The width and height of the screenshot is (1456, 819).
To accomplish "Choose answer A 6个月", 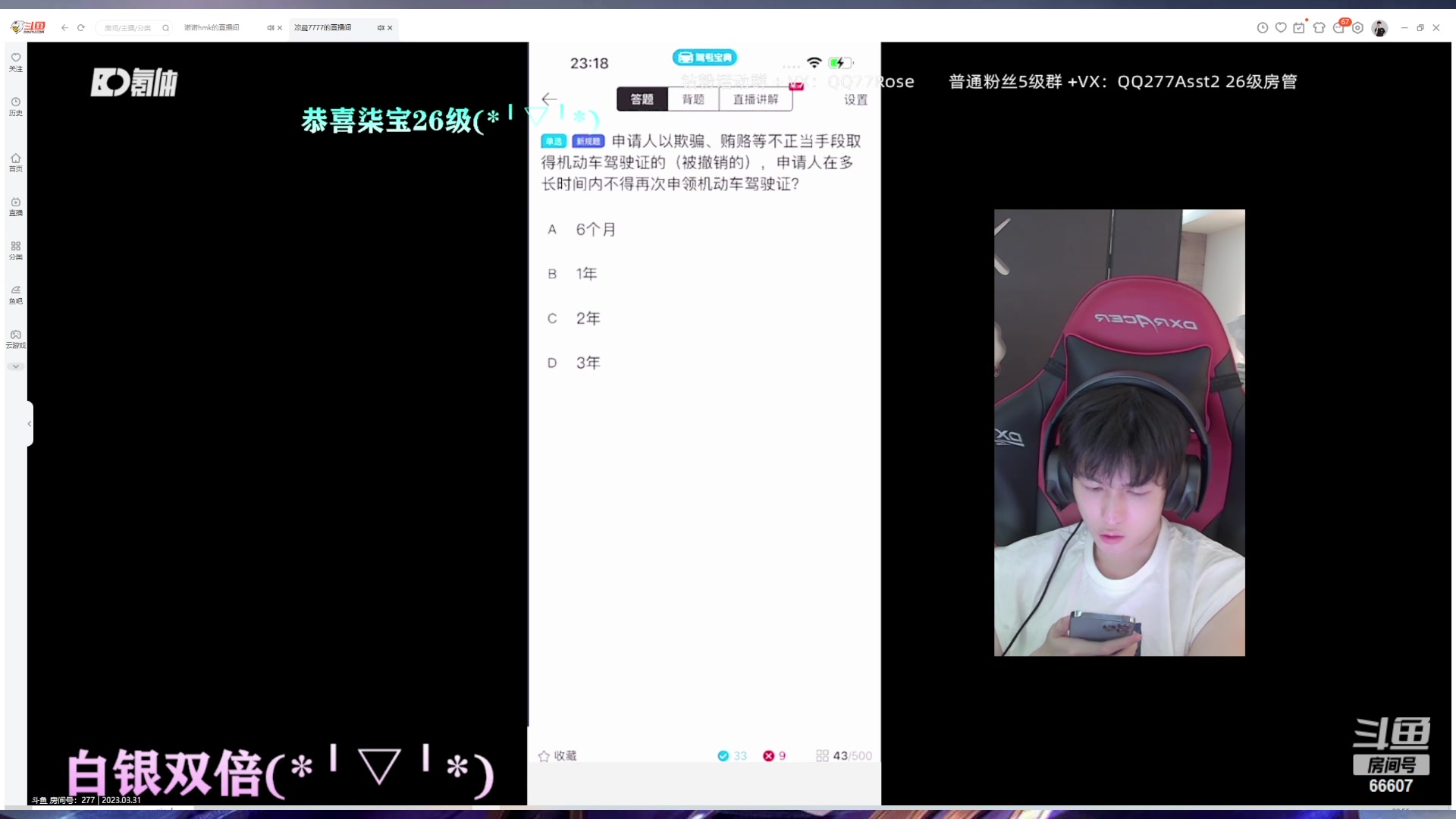I will click(x=704, y=230).
